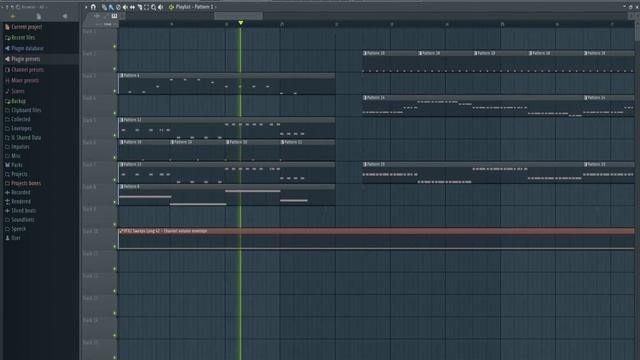Click the Projects folder icon
Image resolution: width=640 pixels, height=360 pixels.
point(7,174)
